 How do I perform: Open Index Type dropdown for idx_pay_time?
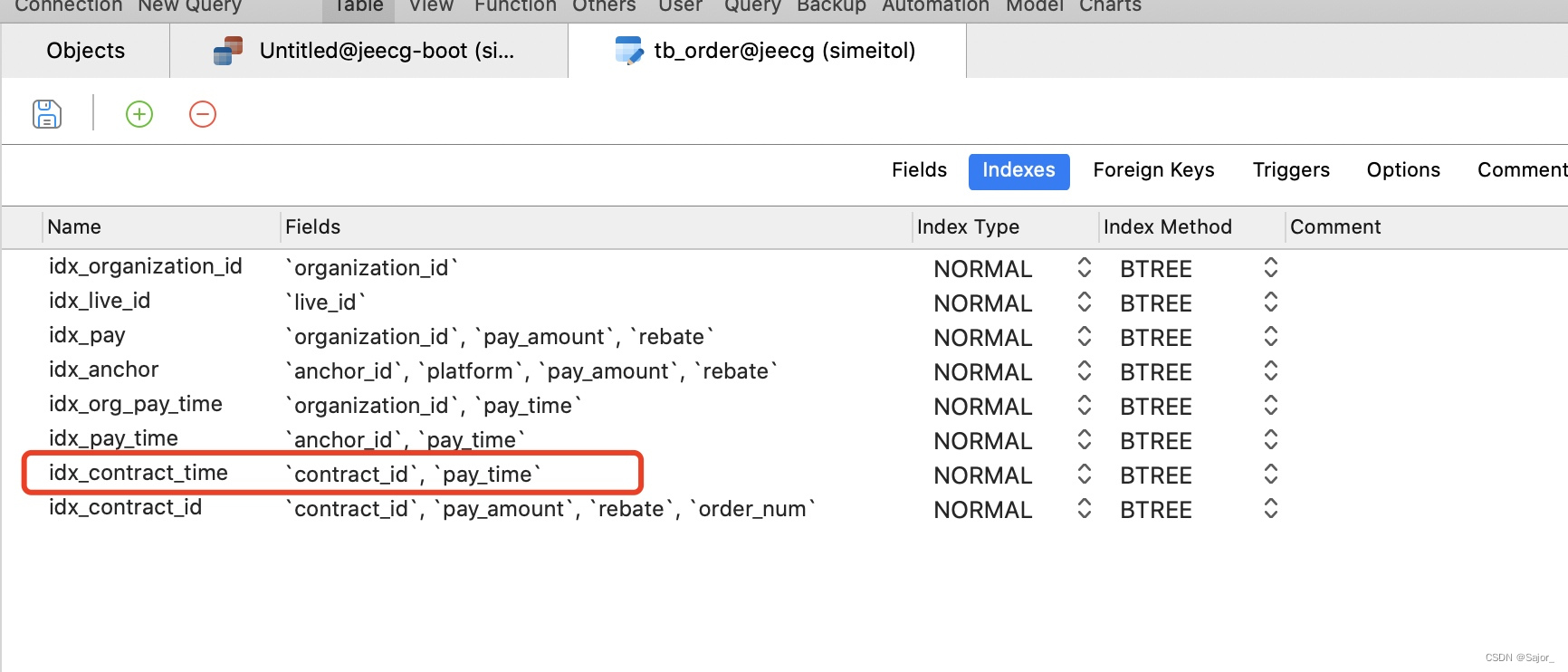click(x=1085, y=440)
